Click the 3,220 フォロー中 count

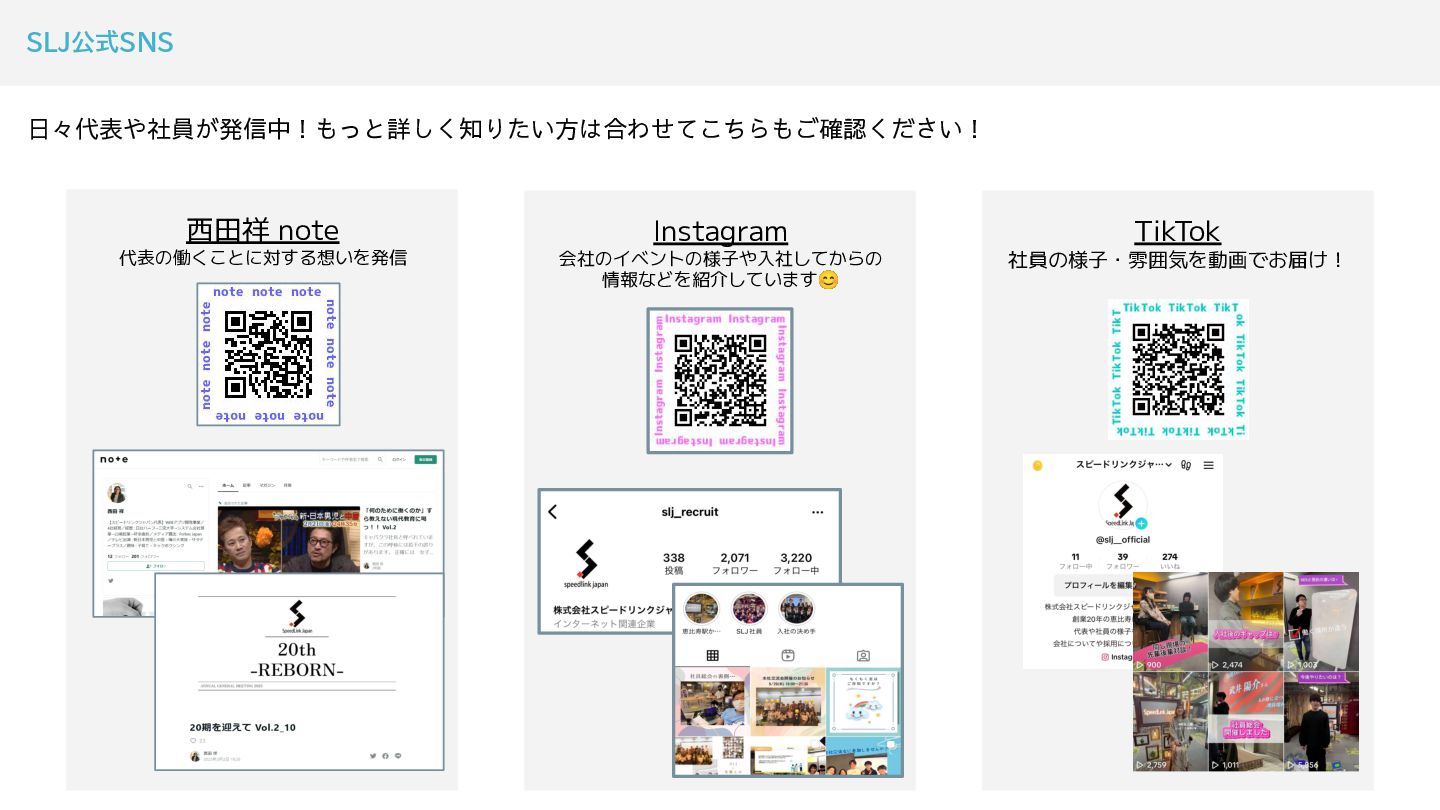[796, 564]
